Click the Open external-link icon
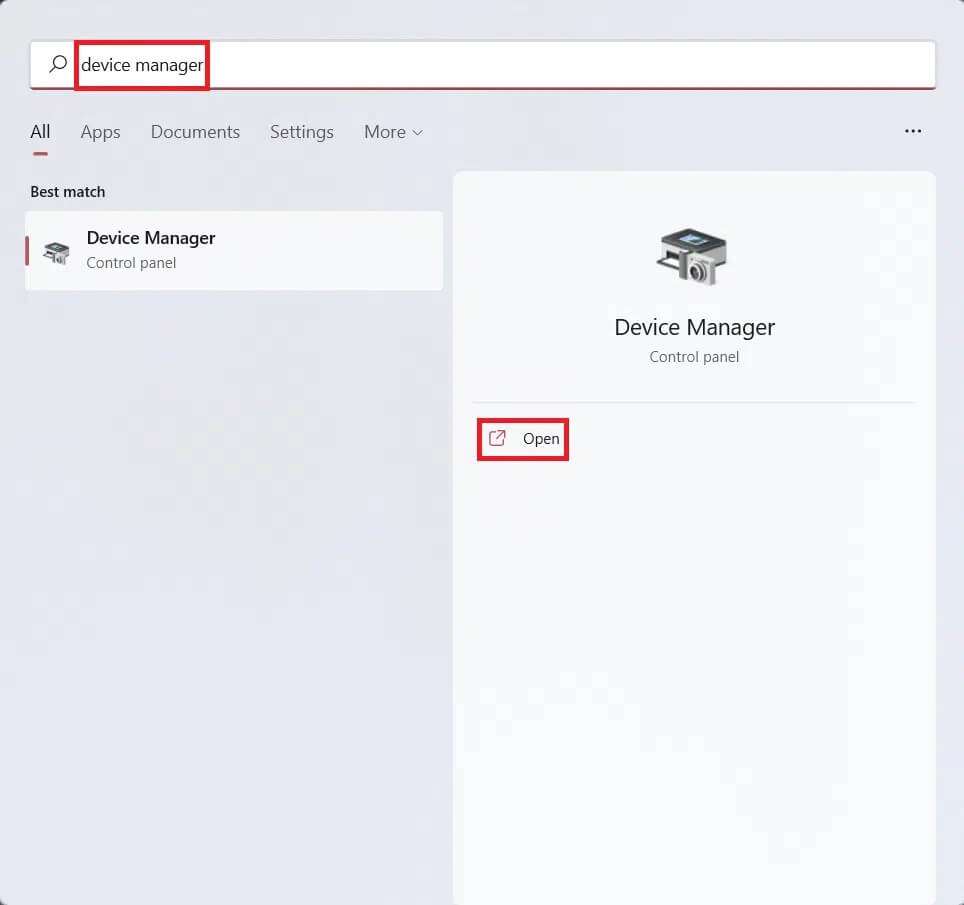Screen dimensions: 964x905 497,438
